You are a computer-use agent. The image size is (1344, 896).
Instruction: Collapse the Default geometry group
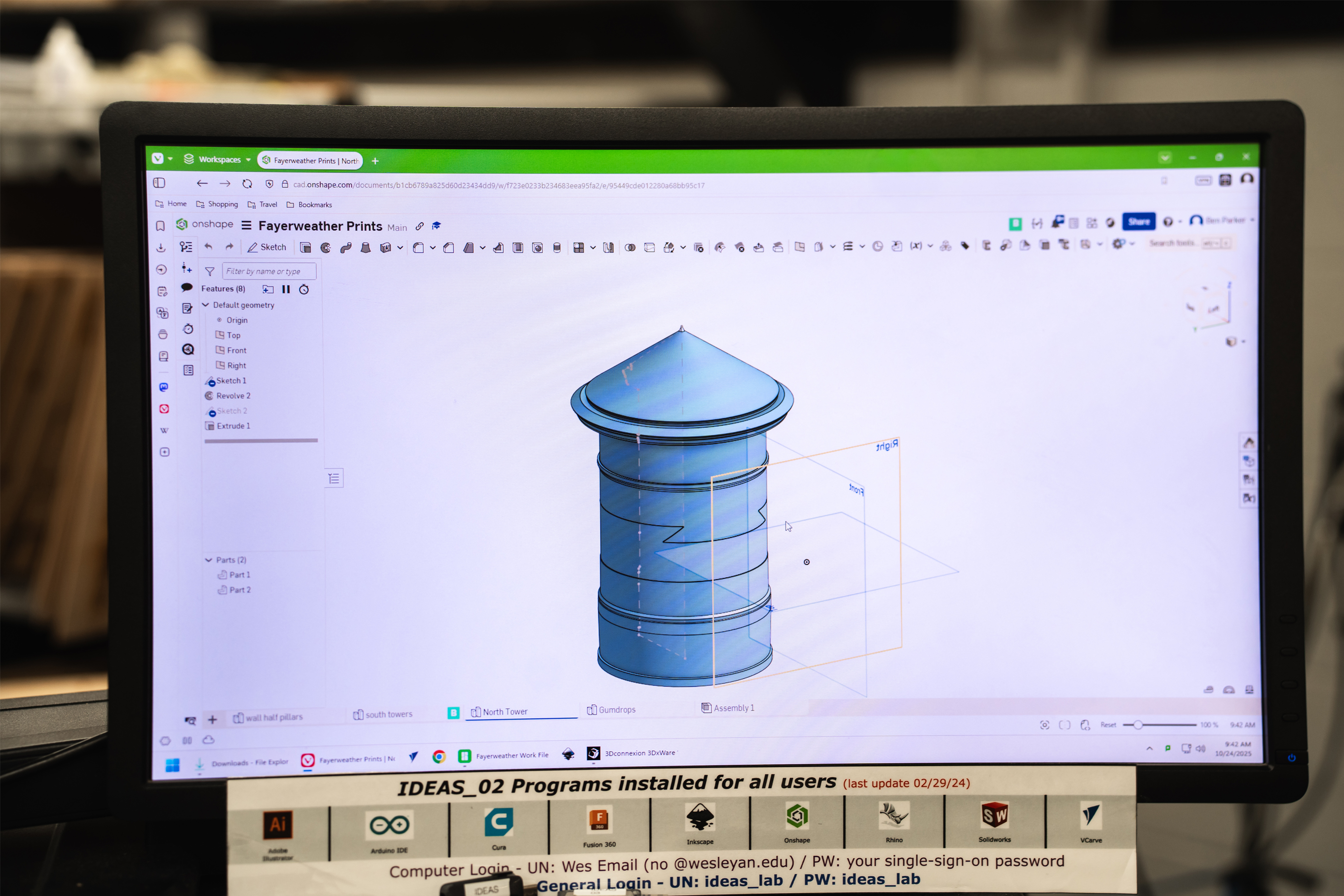tap(206, 305)
